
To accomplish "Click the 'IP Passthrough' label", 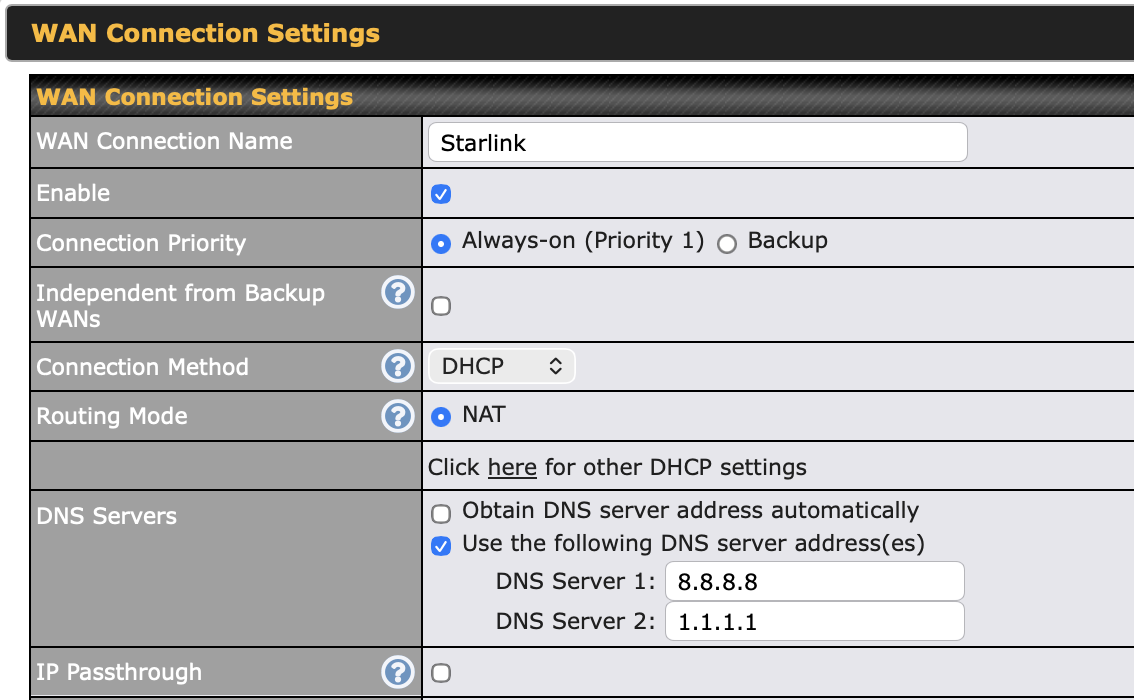I will [119, 672].
